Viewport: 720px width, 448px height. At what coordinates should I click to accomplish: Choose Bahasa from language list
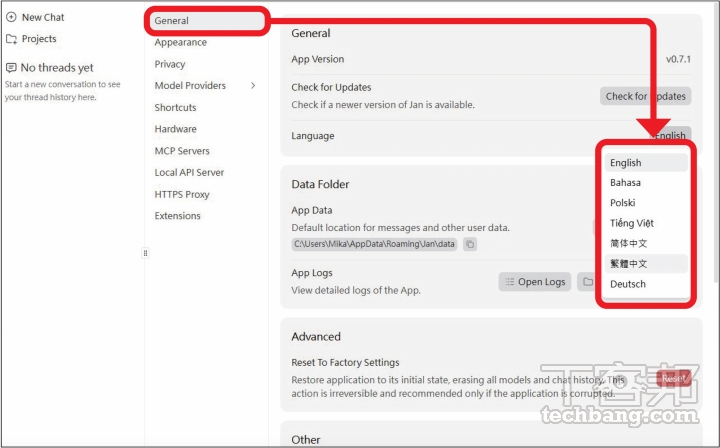pos(646,183)
